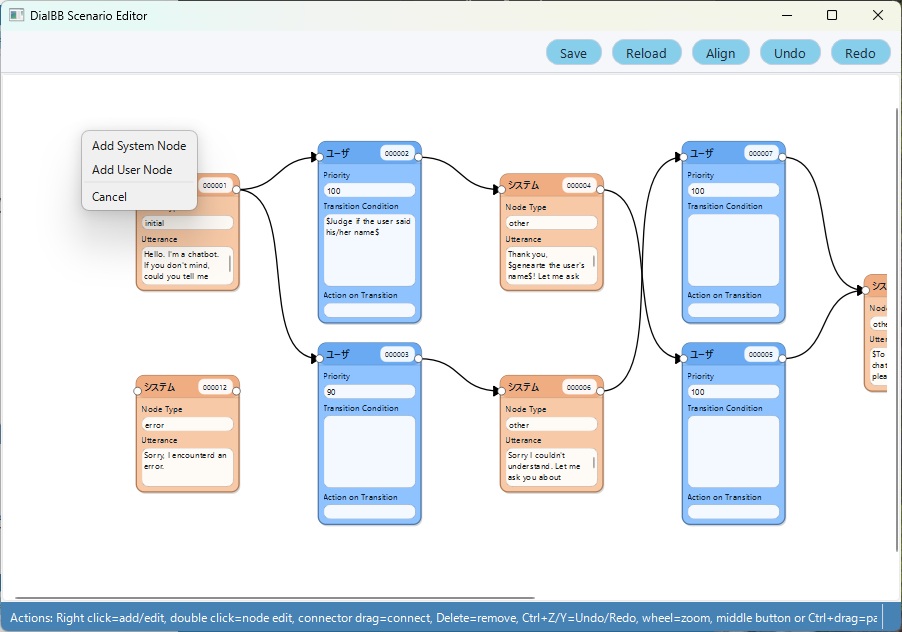Click Transition Condition box of node 000007
The height and width of the screenshot is (632, 902).
pos(733,250)
